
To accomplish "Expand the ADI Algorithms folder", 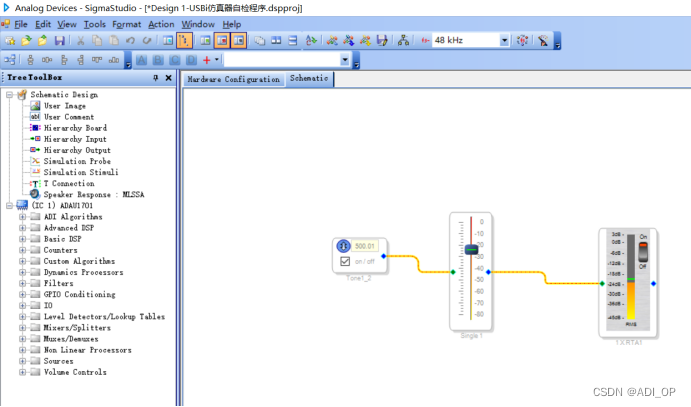I will point(22,217).
